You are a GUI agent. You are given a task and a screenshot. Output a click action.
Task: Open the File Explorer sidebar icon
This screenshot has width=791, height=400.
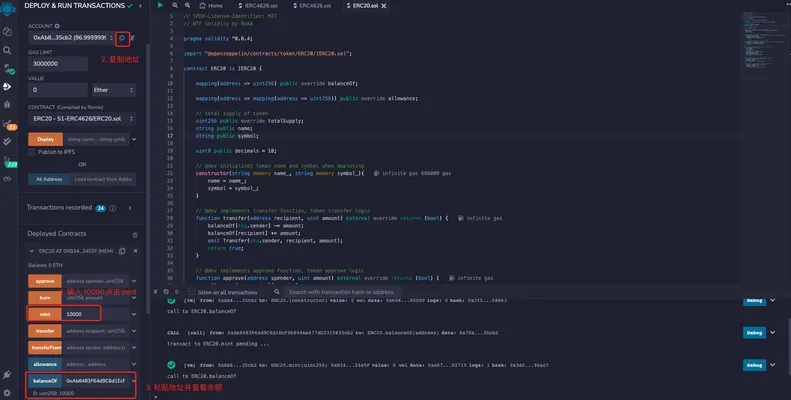(7, 31)
